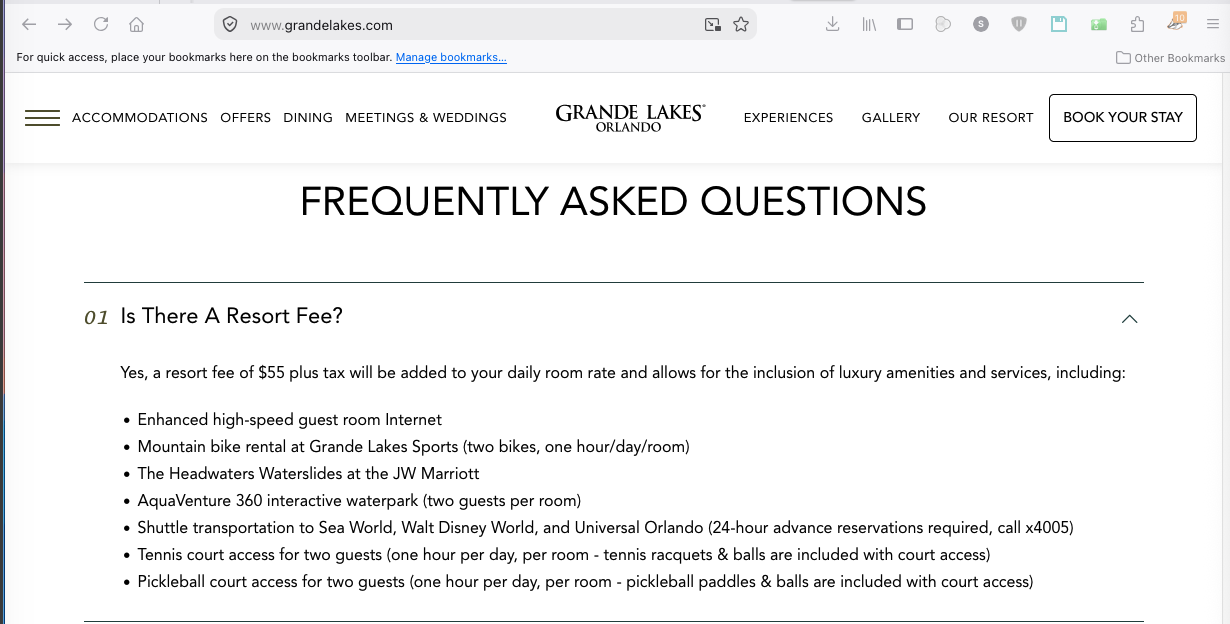This screenshot has height=624, width=1230.
Task: Click the teal floppy disk save extension
Action: tap(1059, 24)
